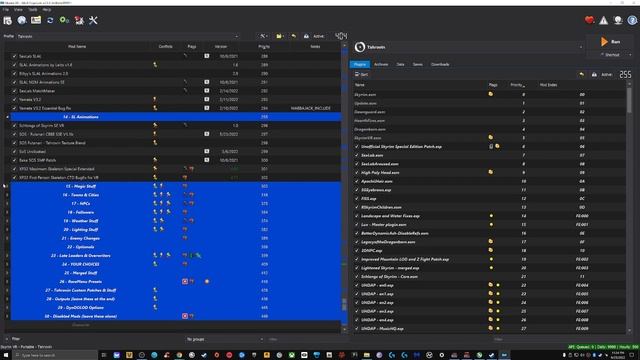Image resolution: width=640 pixels, height=360 pixels.
Task: Click flag icon on High Poly Head.esm row
Action: 491,172
